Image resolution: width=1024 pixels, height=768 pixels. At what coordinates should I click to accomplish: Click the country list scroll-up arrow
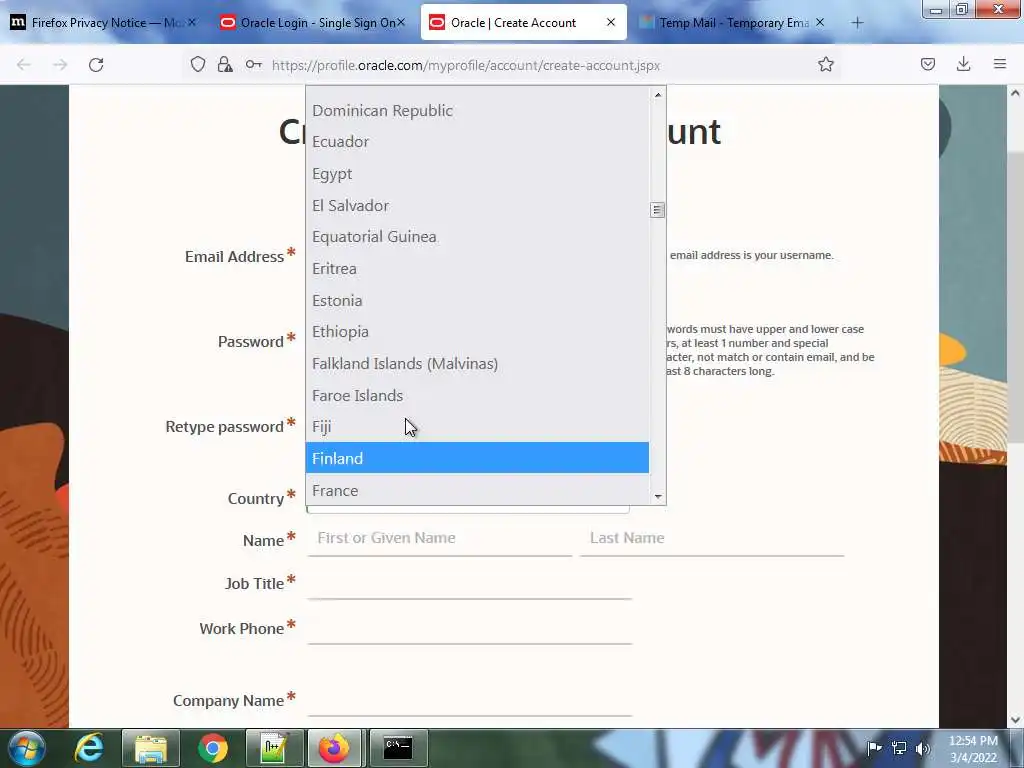tap(658, 95)
